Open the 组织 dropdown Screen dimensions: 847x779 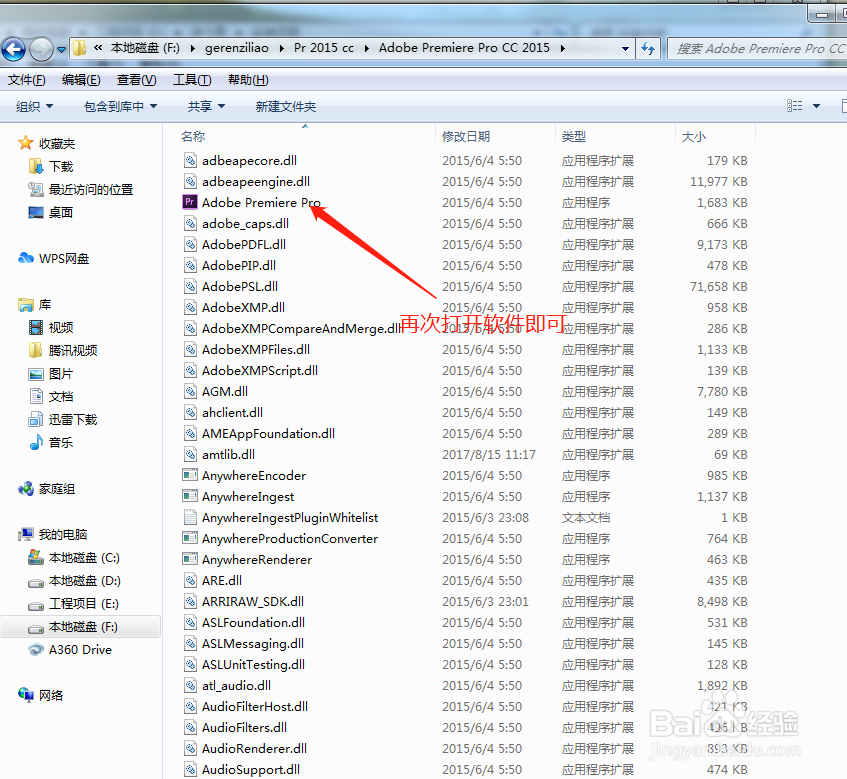(x=34, y=106)
